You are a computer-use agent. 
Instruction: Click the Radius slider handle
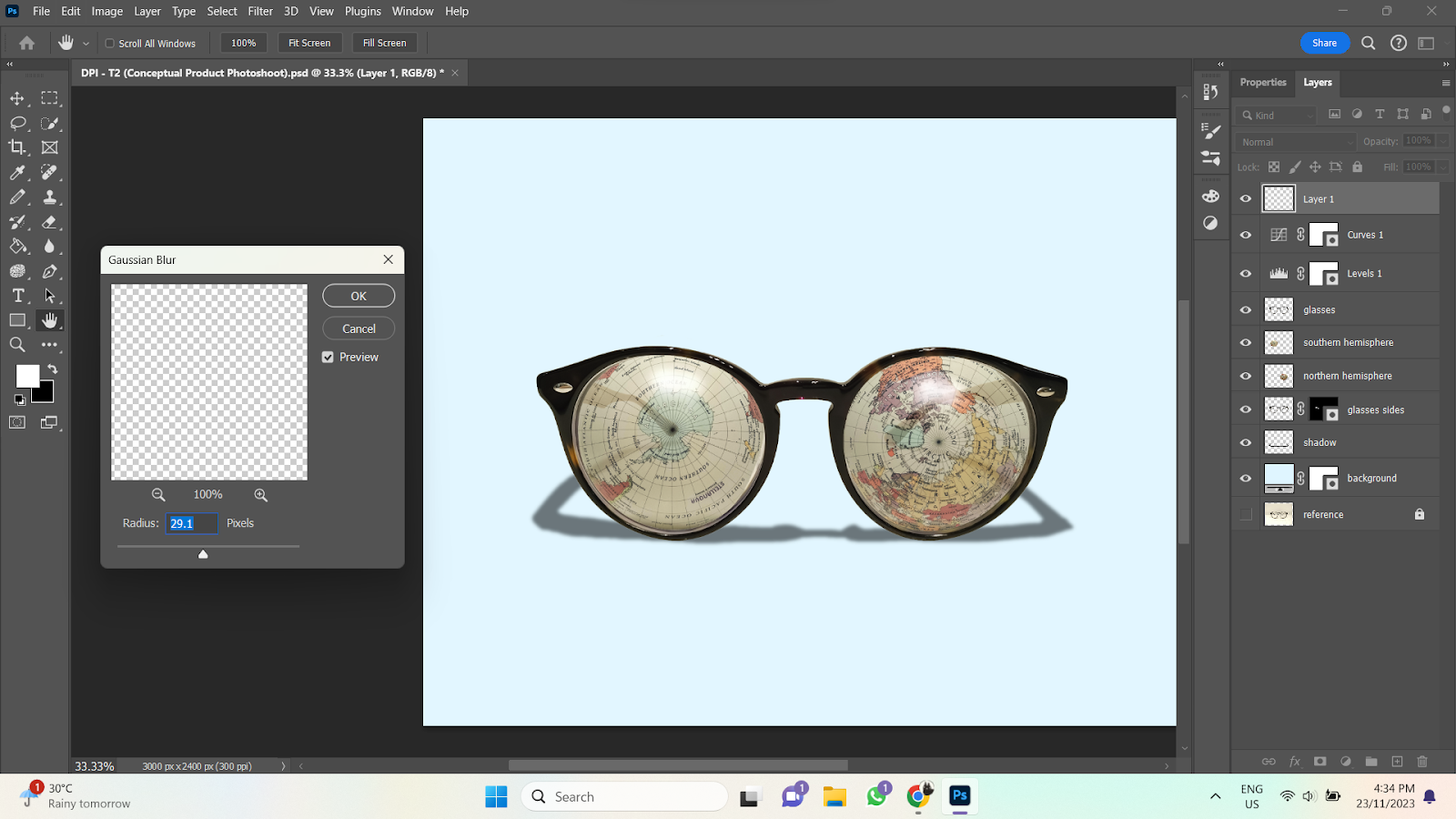[203, 553]
